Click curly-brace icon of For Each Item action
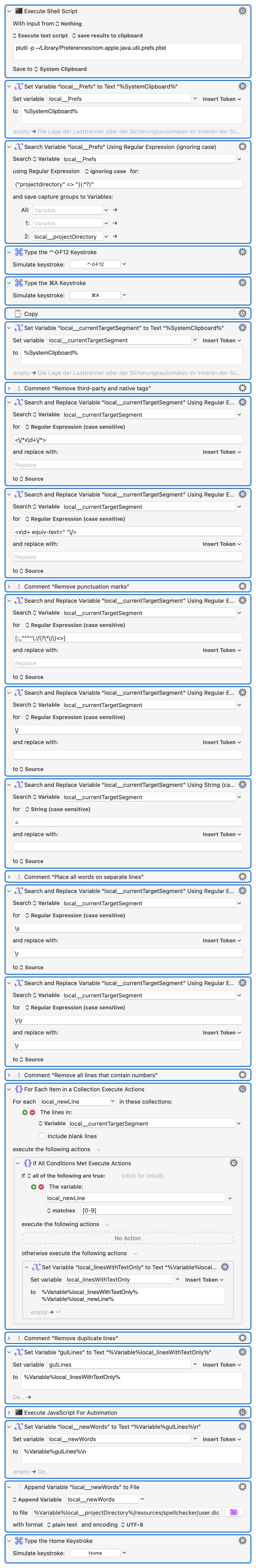The height and width of the screenshot is (1568, 256). click(19, 1089)
